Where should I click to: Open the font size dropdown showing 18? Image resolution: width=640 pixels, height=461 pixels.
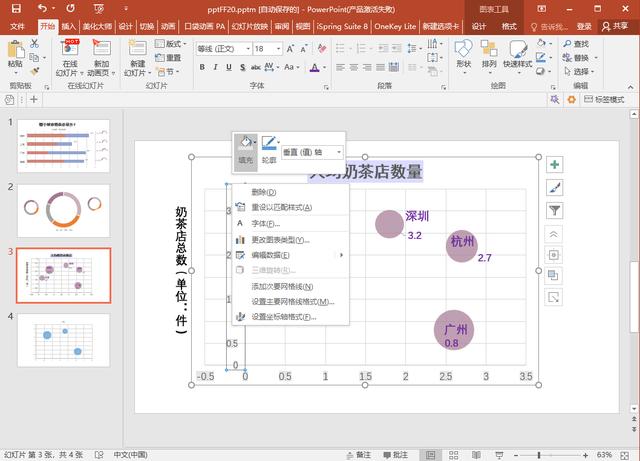[277, 48]
